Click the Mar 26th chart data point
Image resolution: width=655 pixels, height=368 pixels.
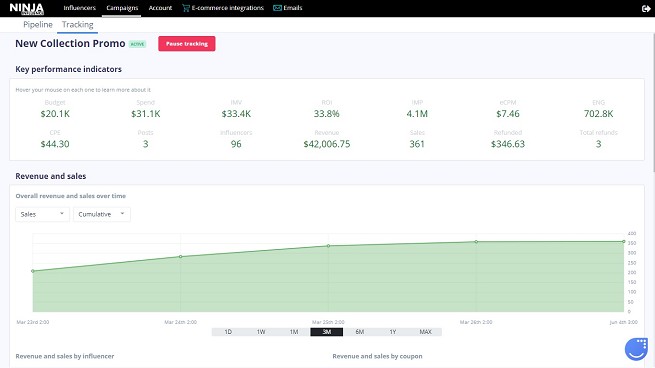click(x=476, y=241)
